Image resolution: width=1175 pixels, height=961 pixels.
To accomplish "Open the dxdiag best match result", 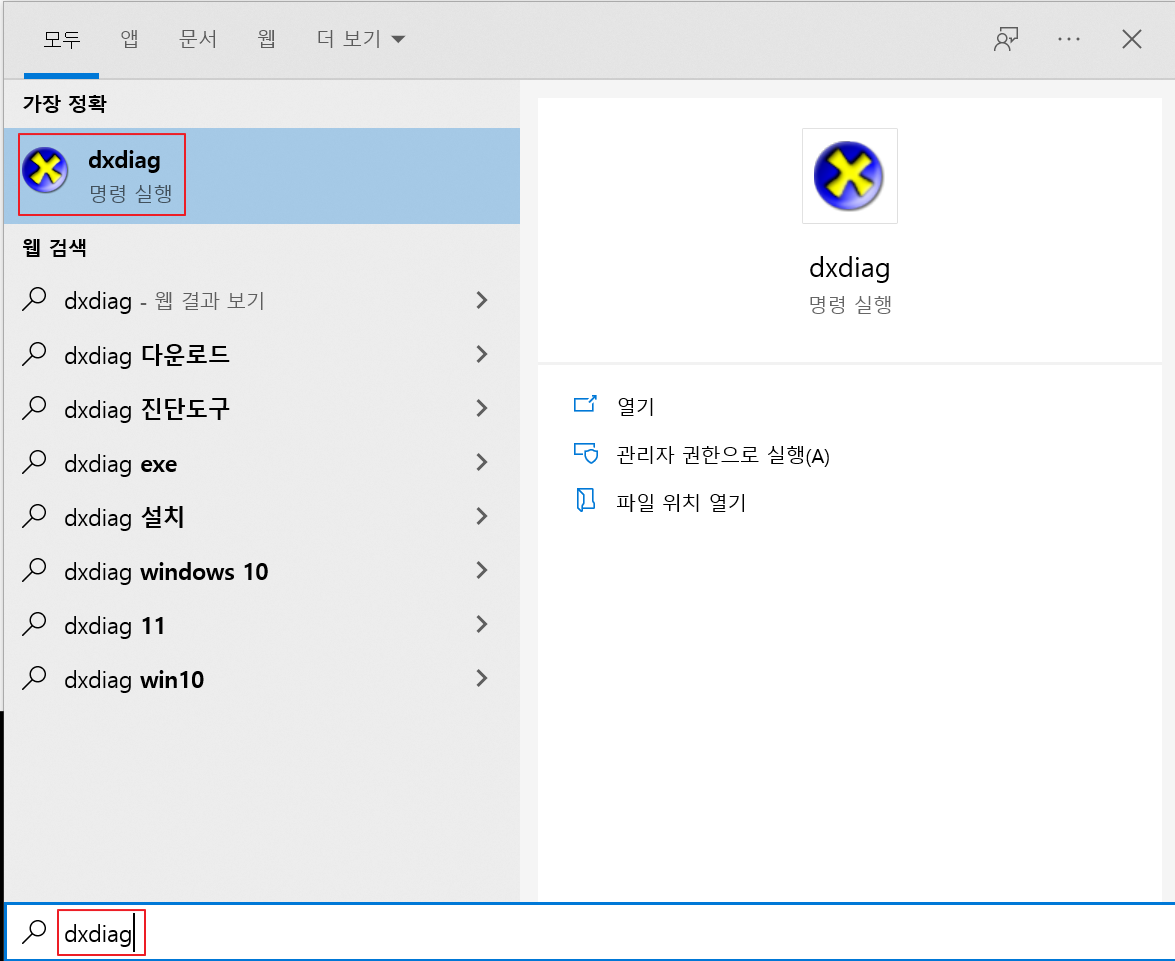I will pyautogui.click(x=262, y=175).
